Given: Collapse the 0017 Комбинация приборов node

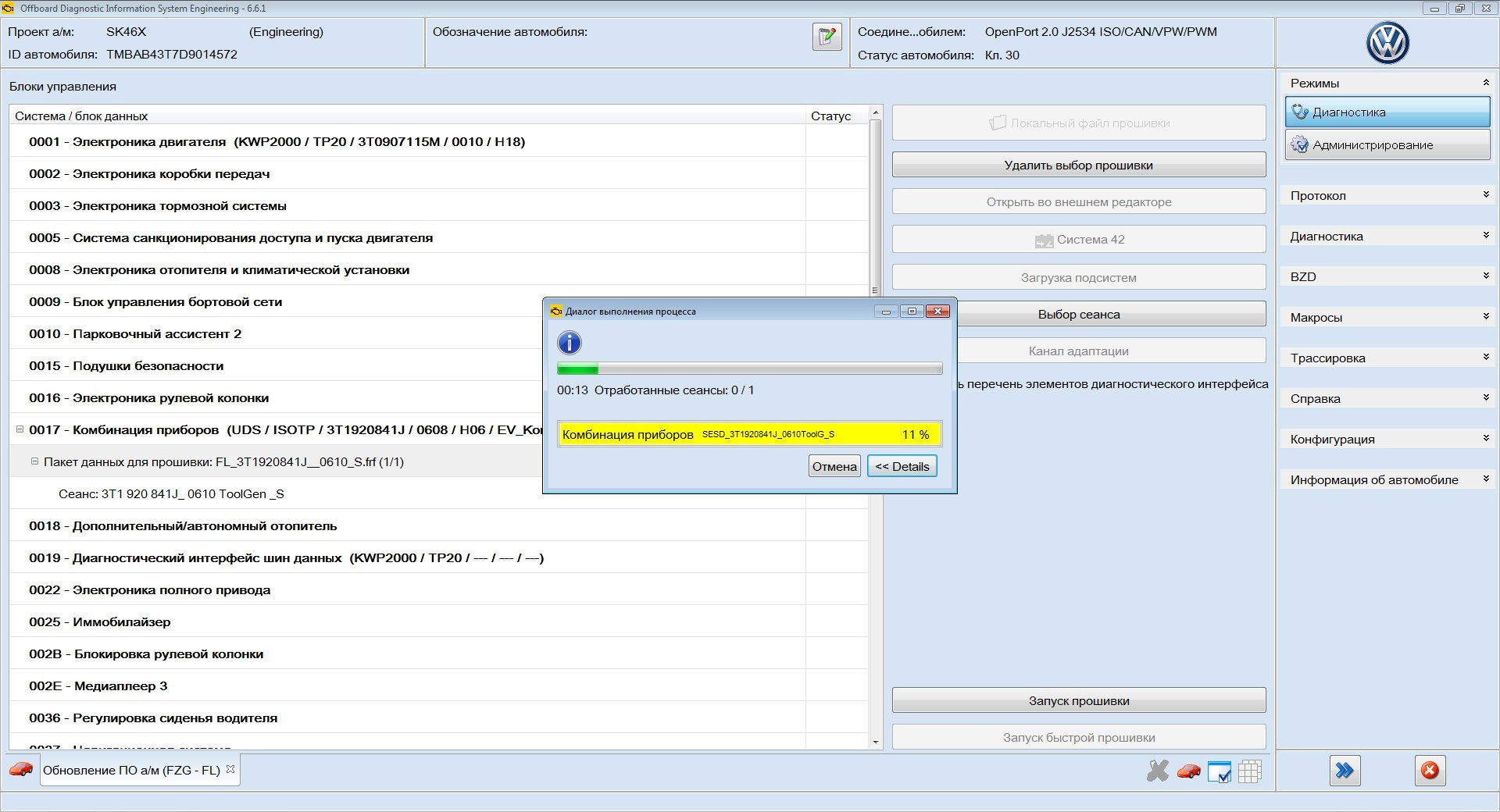Looking at the screenshot, I should point(20,429).
